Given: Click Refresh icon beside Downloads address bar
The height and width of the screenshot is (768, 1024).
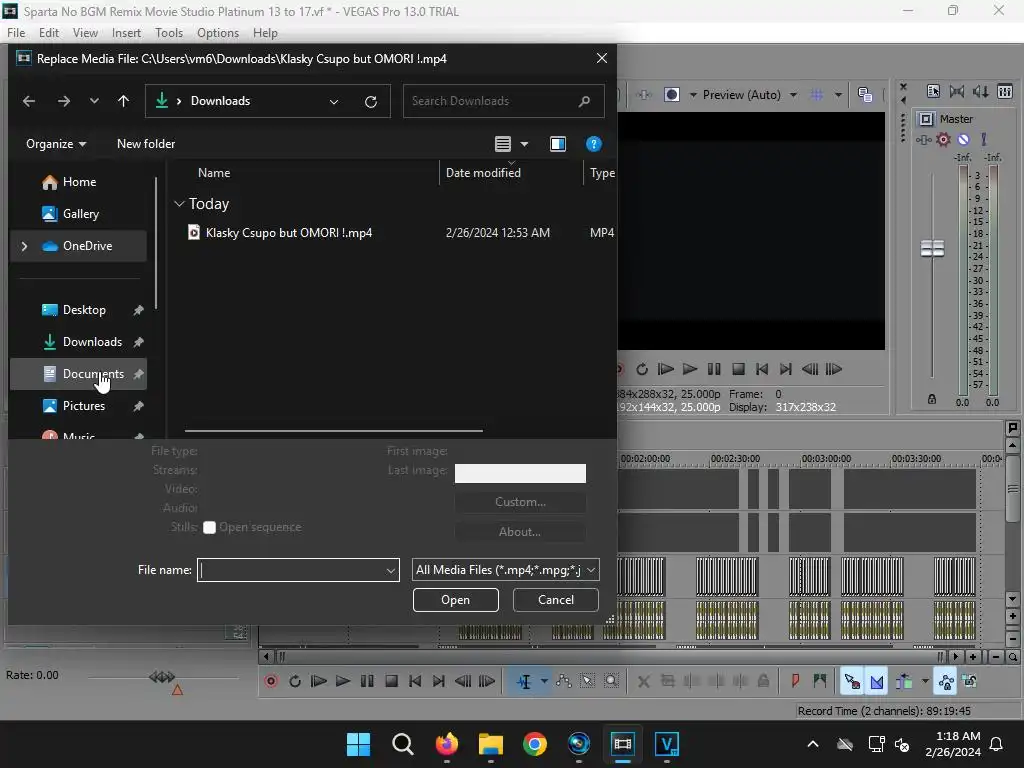Looking at the screenshot, I should pos(370,101).
